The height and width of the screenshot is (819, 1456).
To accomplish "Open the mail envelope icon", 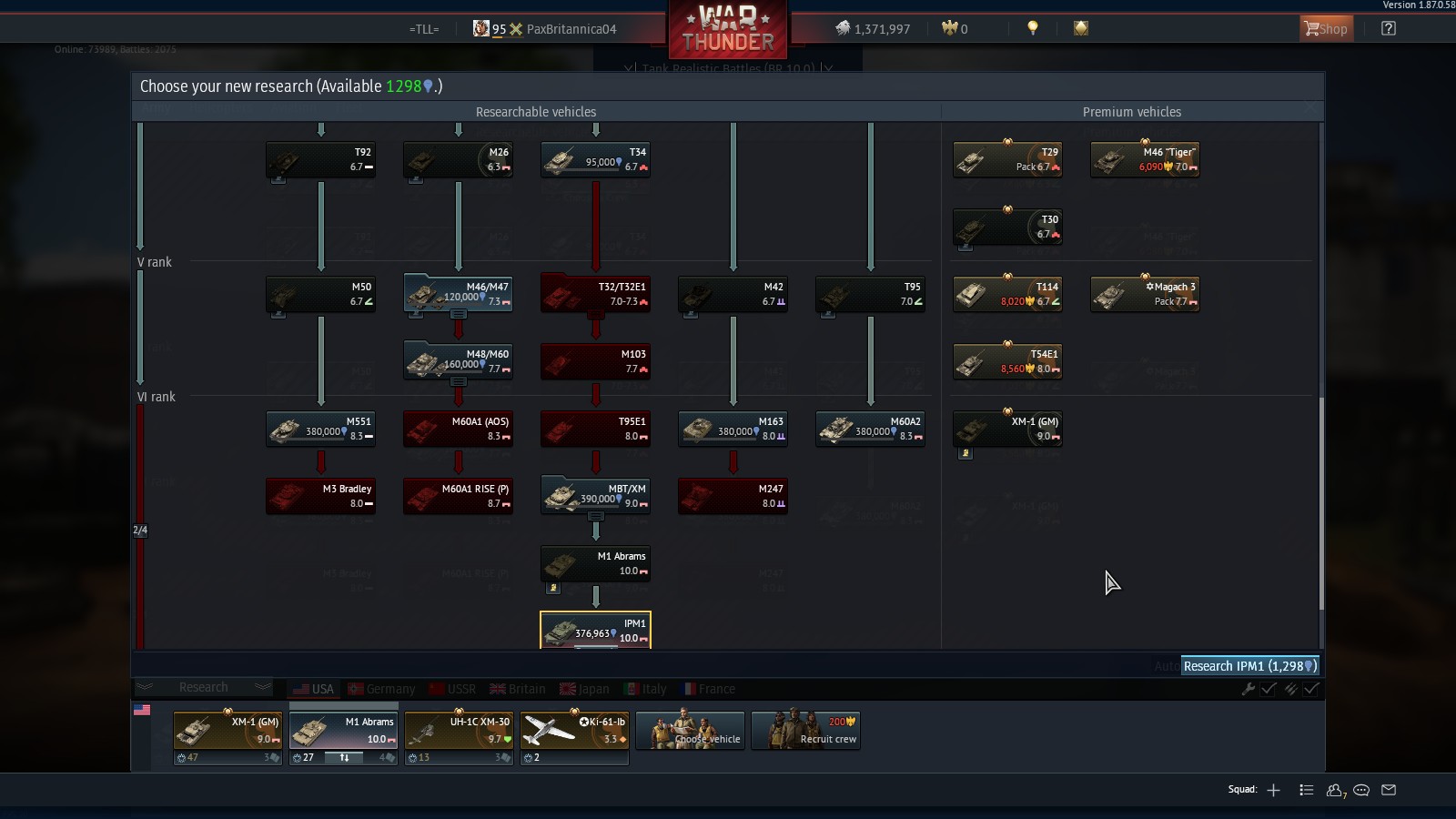I will 1389,790.
